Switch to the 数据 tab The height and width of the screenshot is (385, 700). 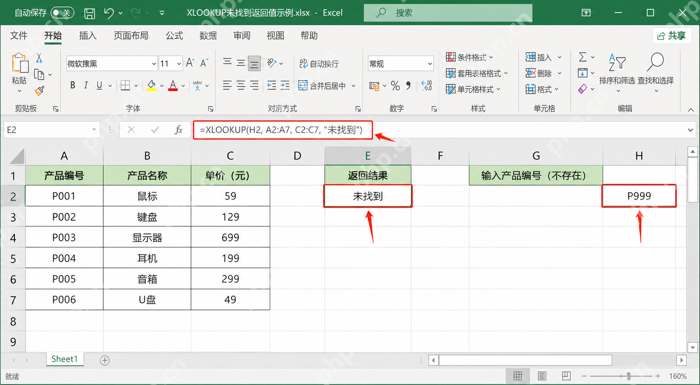click(208, 36)
